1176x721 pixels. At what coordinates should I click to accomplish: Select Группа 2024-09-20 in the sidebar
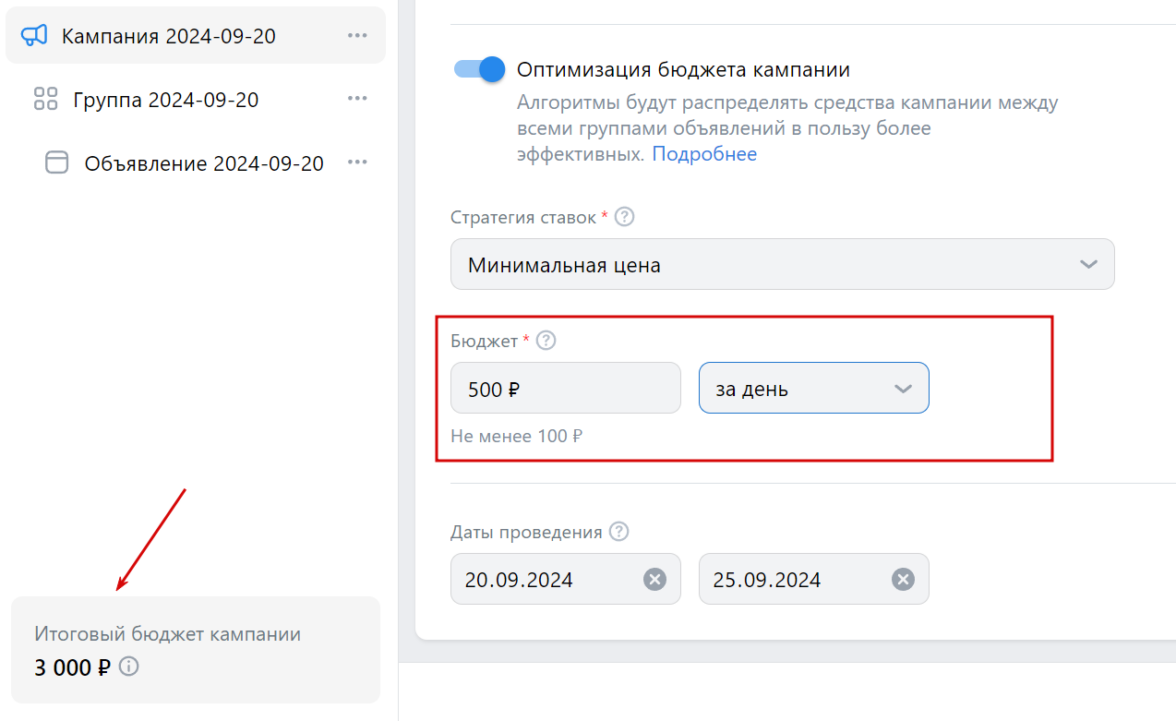(x=166, y=100)
